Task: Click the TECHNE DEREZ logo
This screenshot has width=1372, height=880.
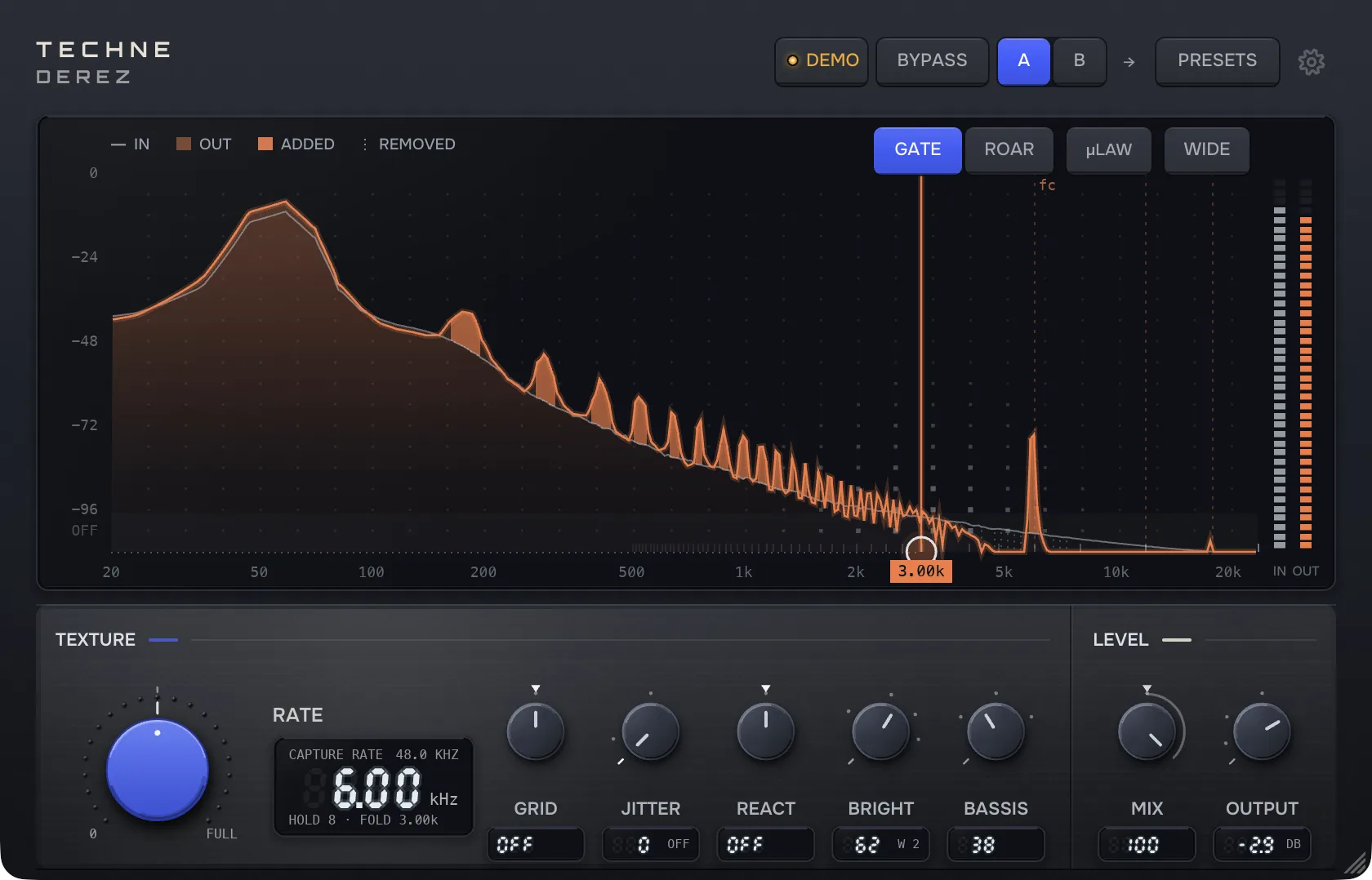Action: (x=104, y=62)
